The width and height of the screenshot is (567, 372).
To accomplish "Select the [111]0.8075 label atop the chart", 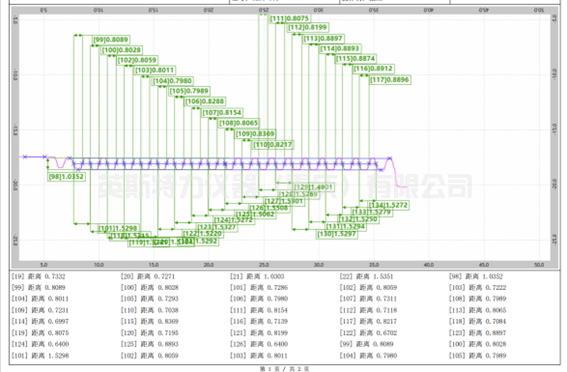I will pos(290,18).
